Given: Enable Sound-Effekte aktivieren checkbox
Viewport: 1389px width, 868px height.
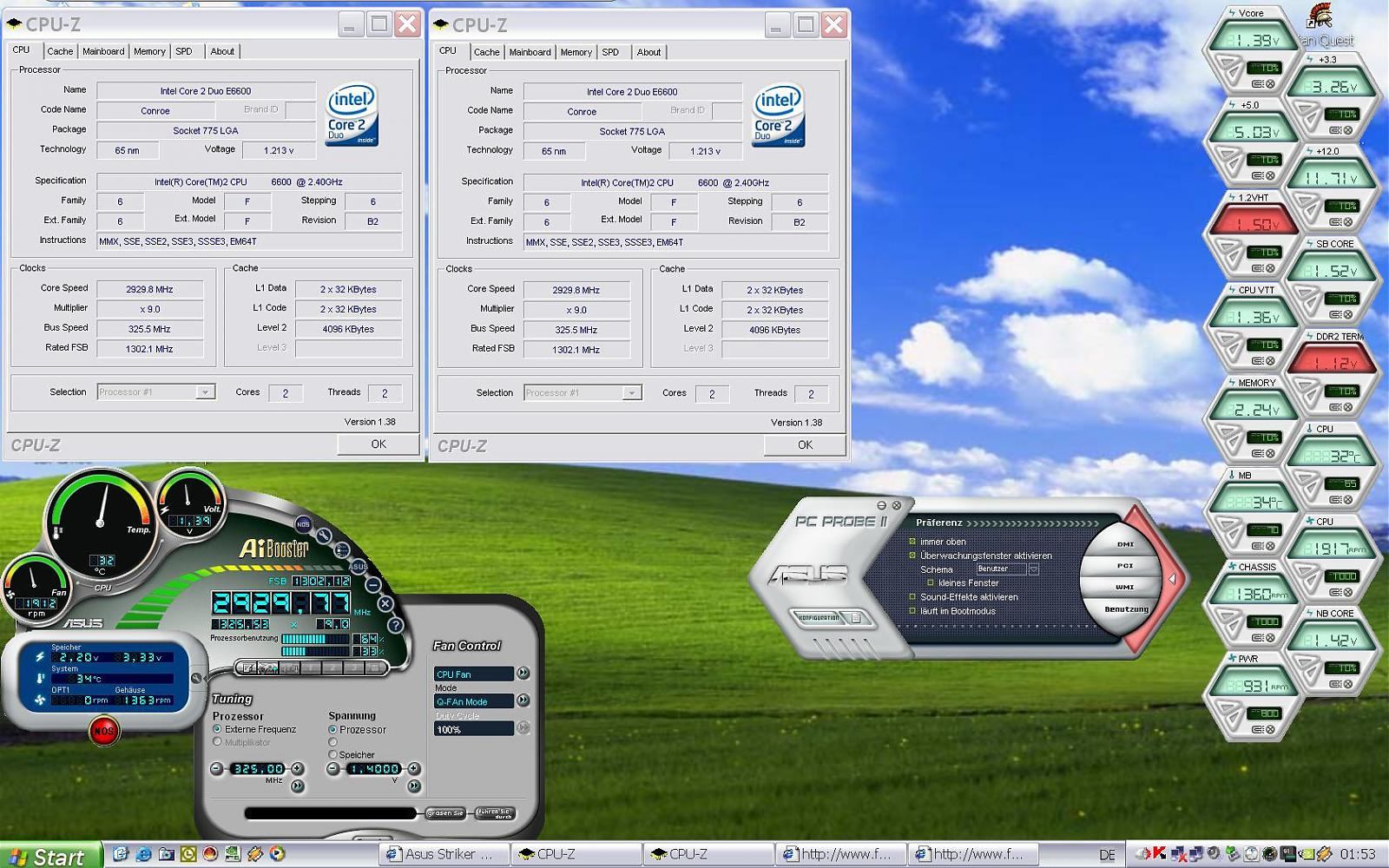Looking at the screenshot, I should point(912,597).
